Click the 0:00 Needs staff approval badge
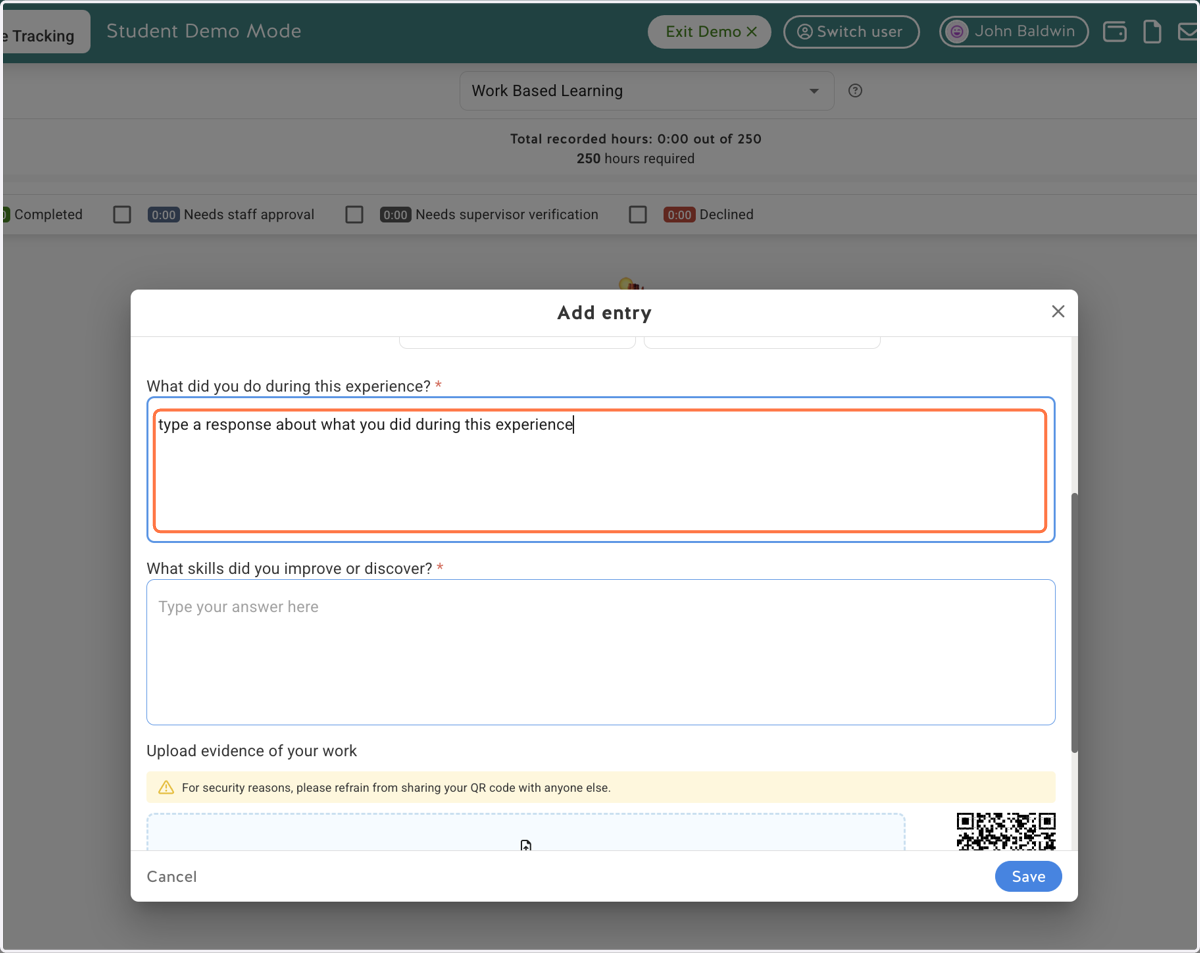1200x953 pixels. coord(164,215)
